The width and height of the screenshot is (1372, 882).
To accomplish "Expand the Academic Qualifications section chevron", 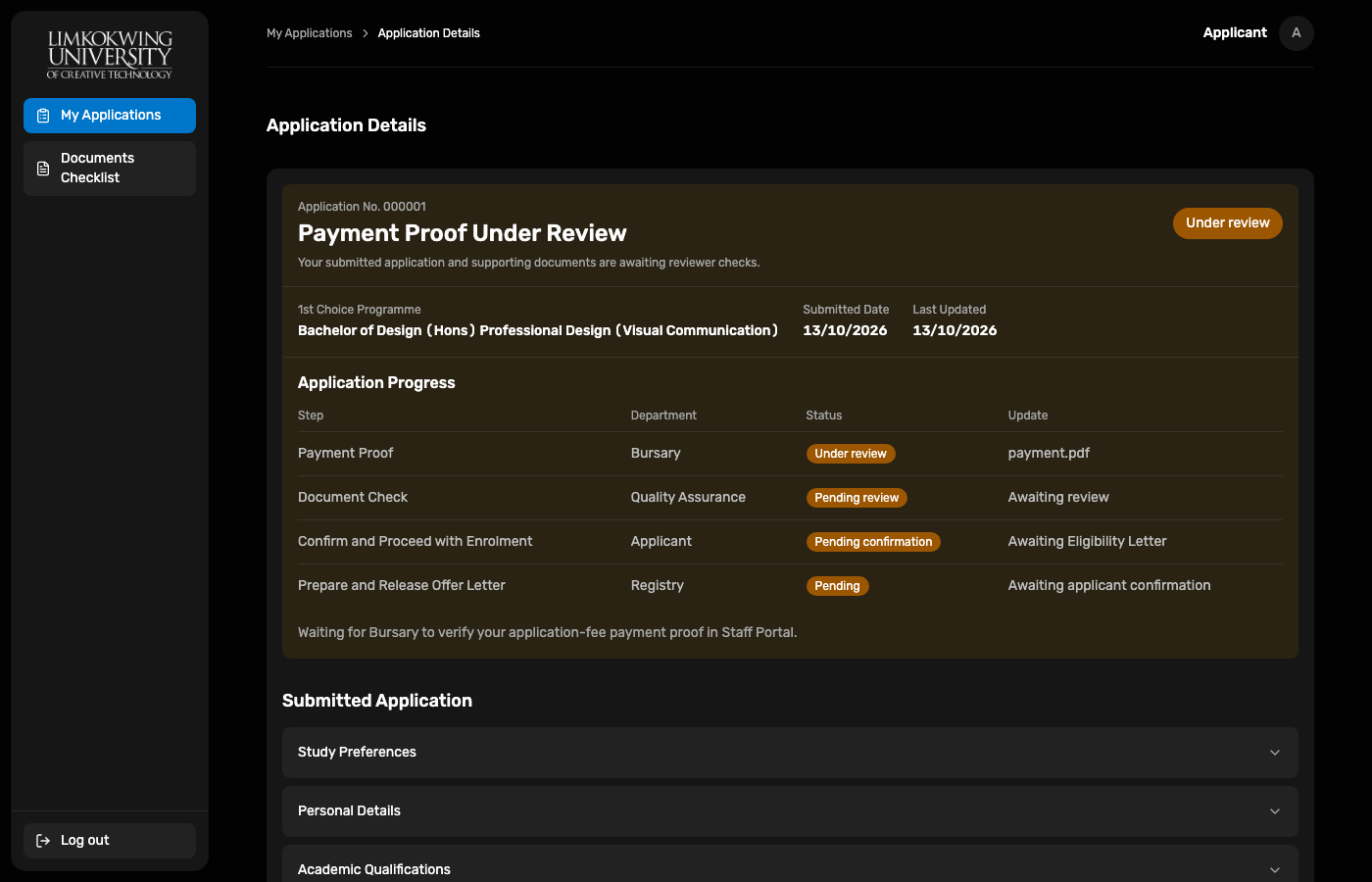I will pyautogui.click(x=1275, y=870).
